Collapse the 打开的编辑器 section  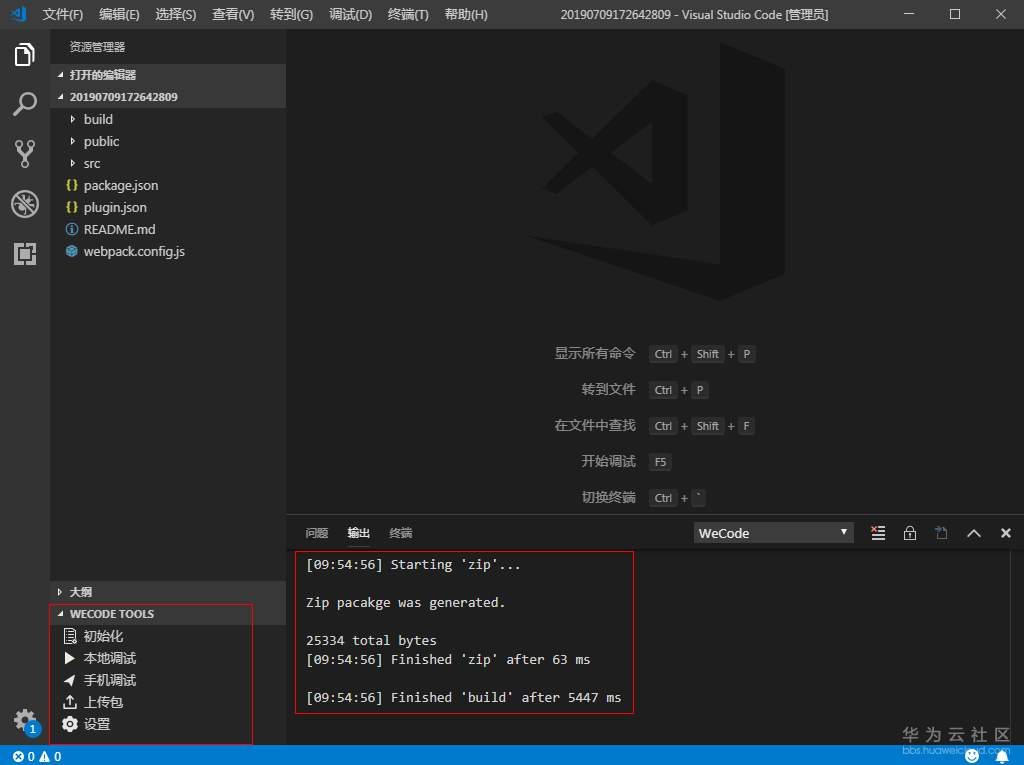pyautogui.click(x=168, y=74)
